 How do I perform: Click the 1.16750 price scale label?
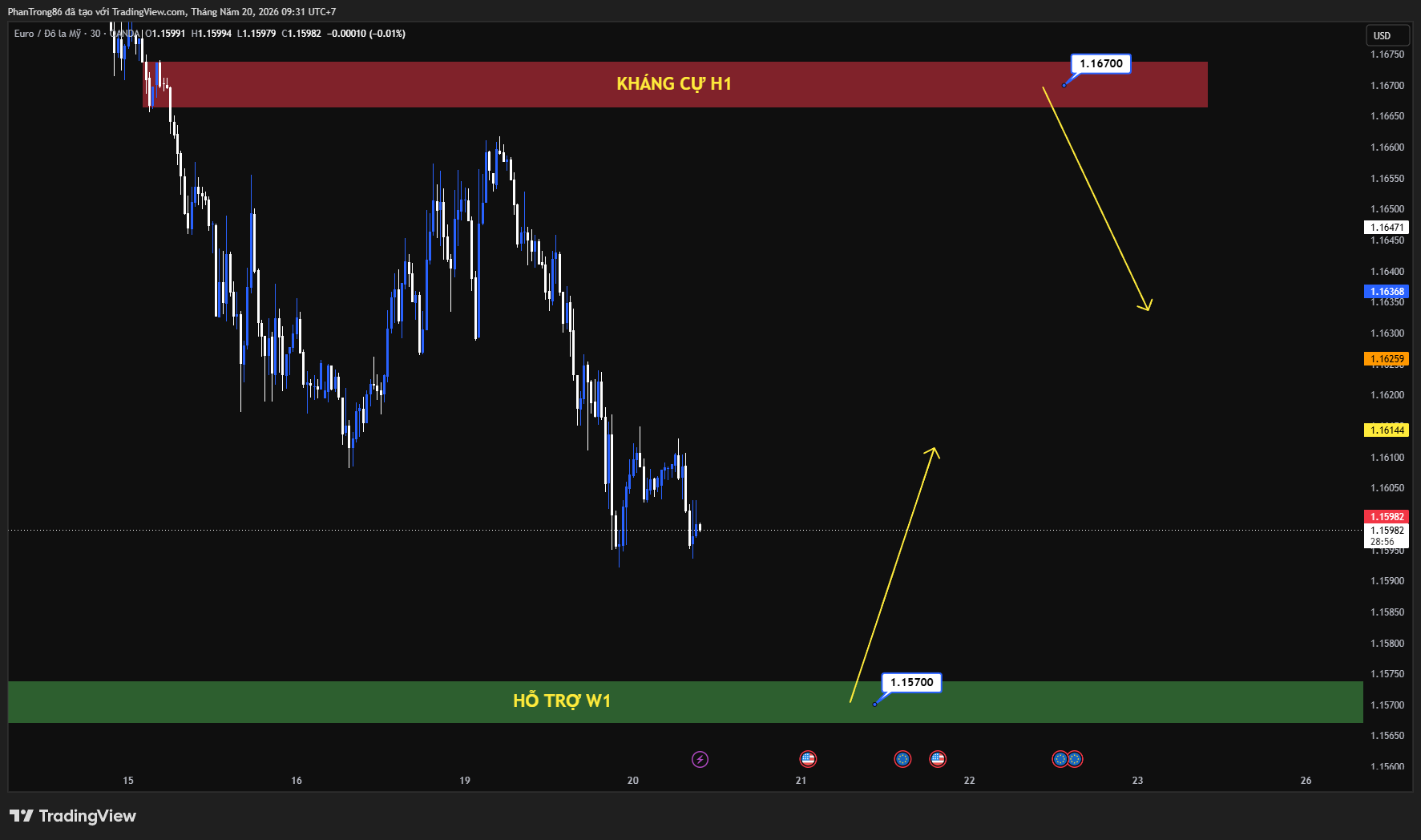point(1387,55)
